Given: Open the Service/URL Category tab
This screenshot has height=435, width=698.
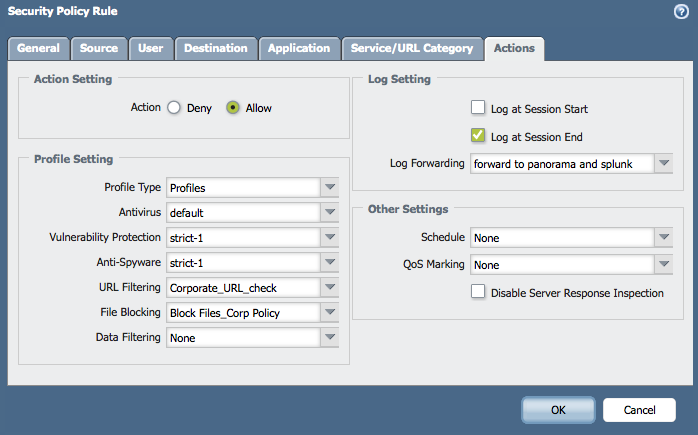Looking at the screenshot, I should pos(411,48).
